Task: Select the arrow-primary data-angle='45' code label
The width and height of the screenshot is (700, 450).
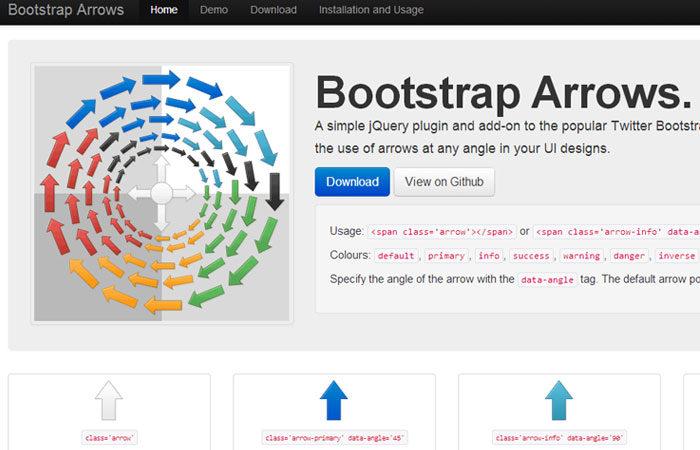Action: pos(334,438)
